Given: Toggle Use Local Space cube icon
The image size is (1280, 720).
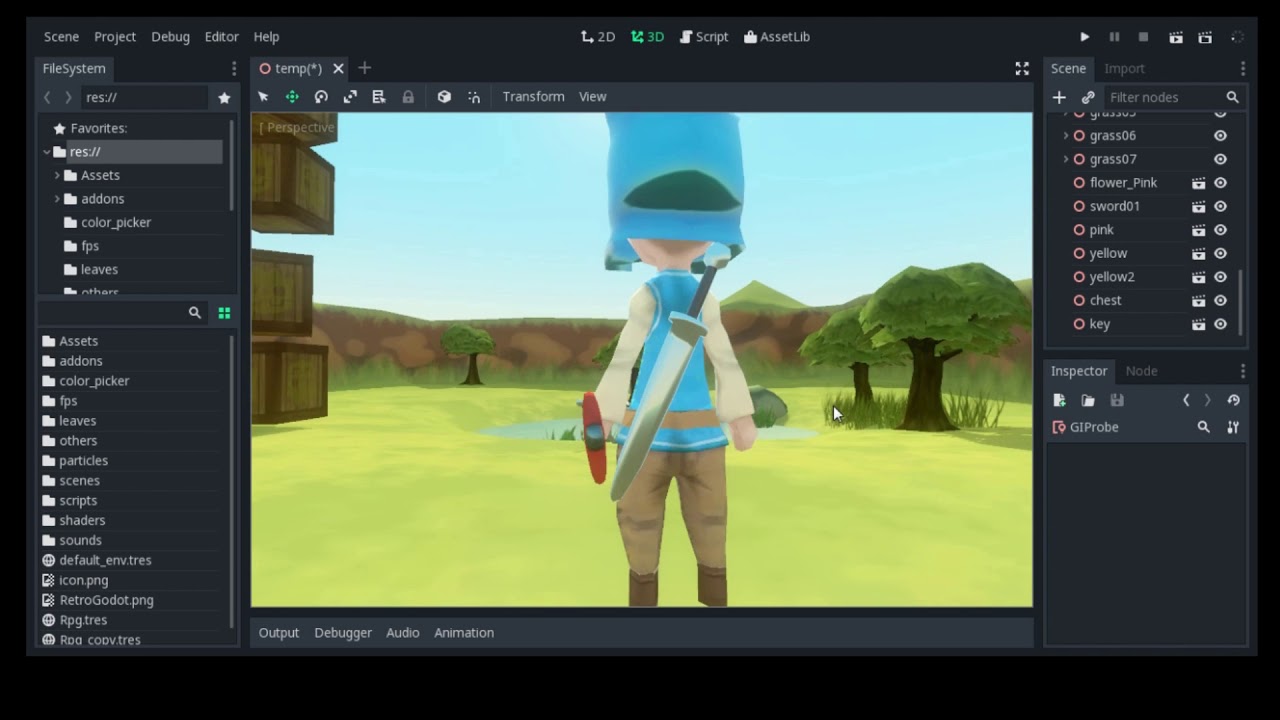Looking at the screenshot, I should pyautogui.click(x=444, y=97).
